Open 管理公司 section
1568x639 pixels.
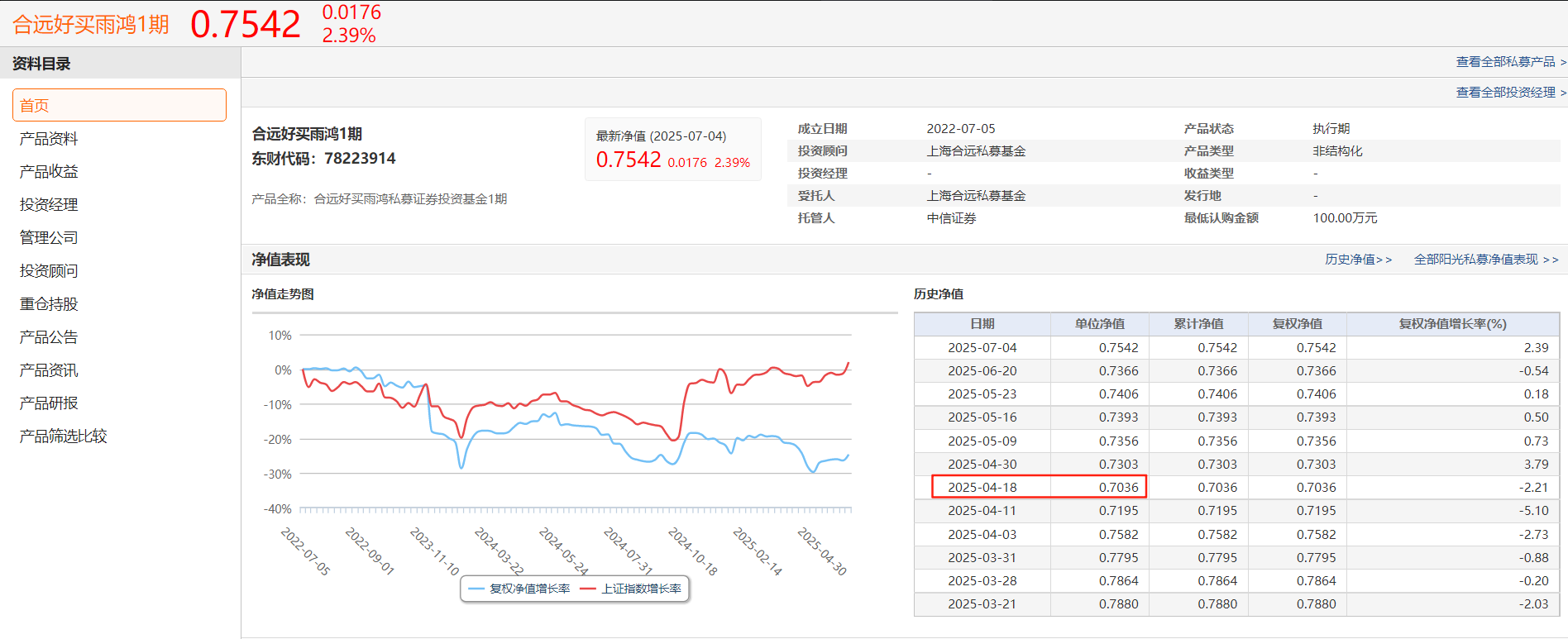(49, 238)
